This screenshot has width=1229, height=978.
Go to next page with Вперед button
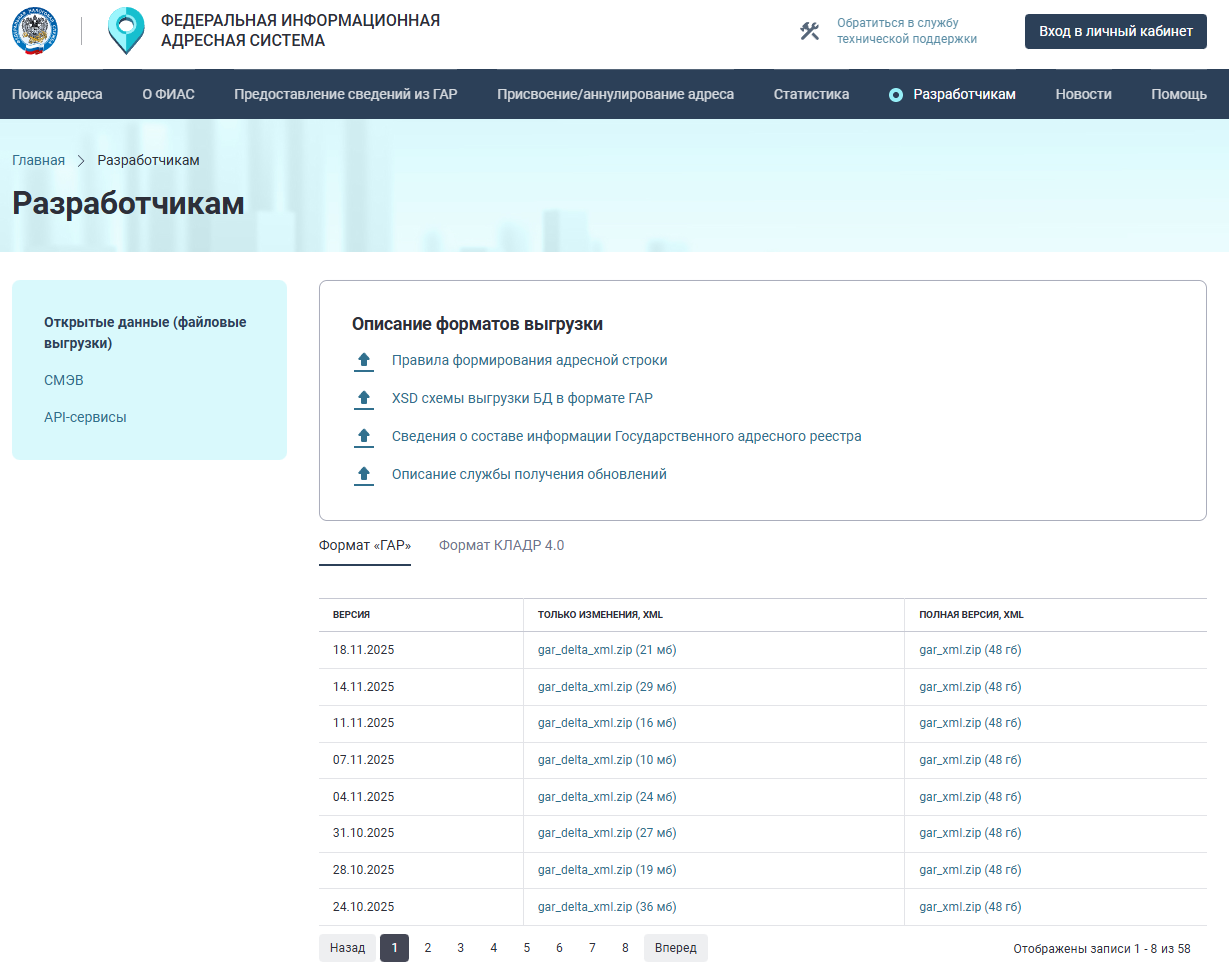(x=675, y=948)
